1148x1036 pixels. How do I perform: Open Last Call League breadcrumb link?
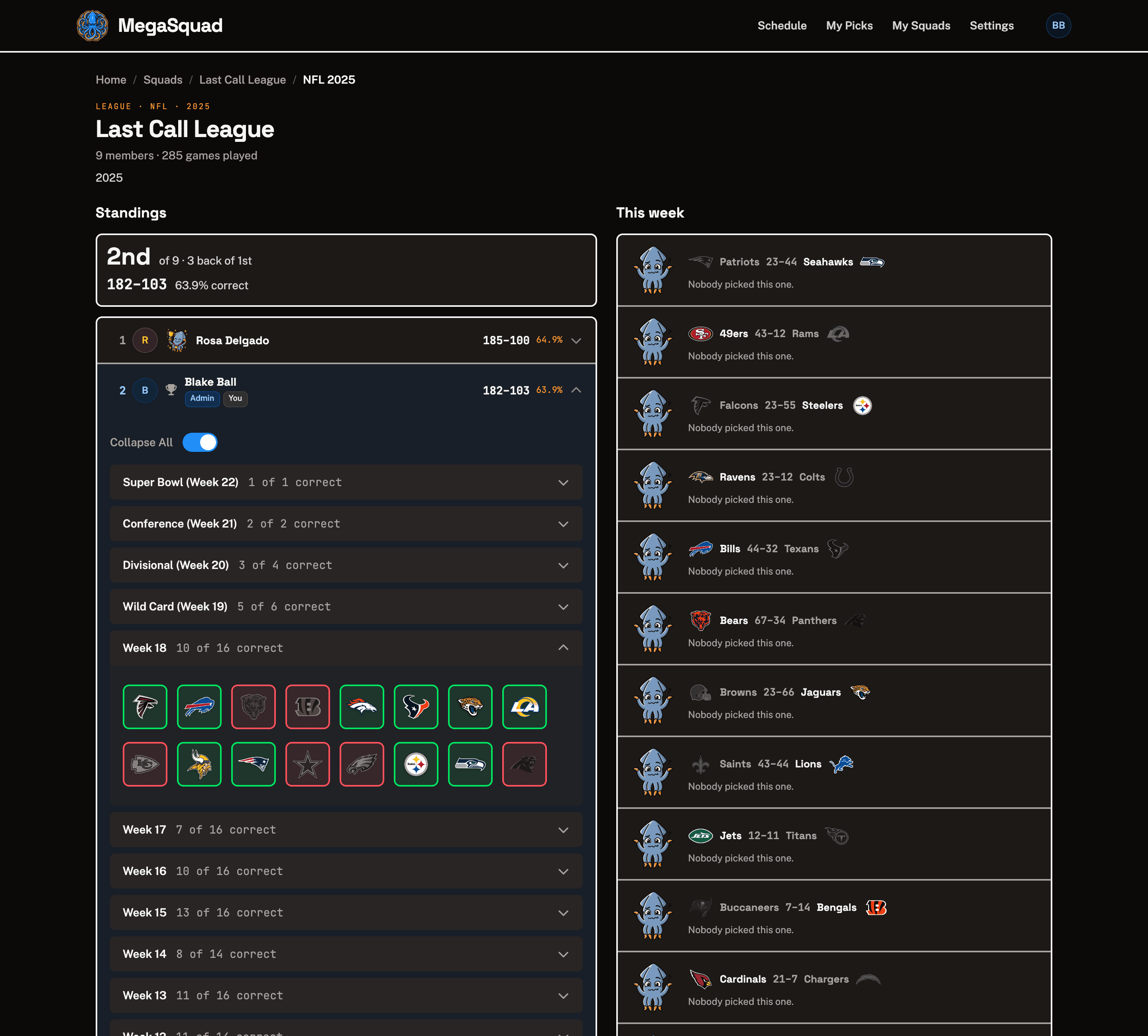pyautogui.click(x=243, y=80)
